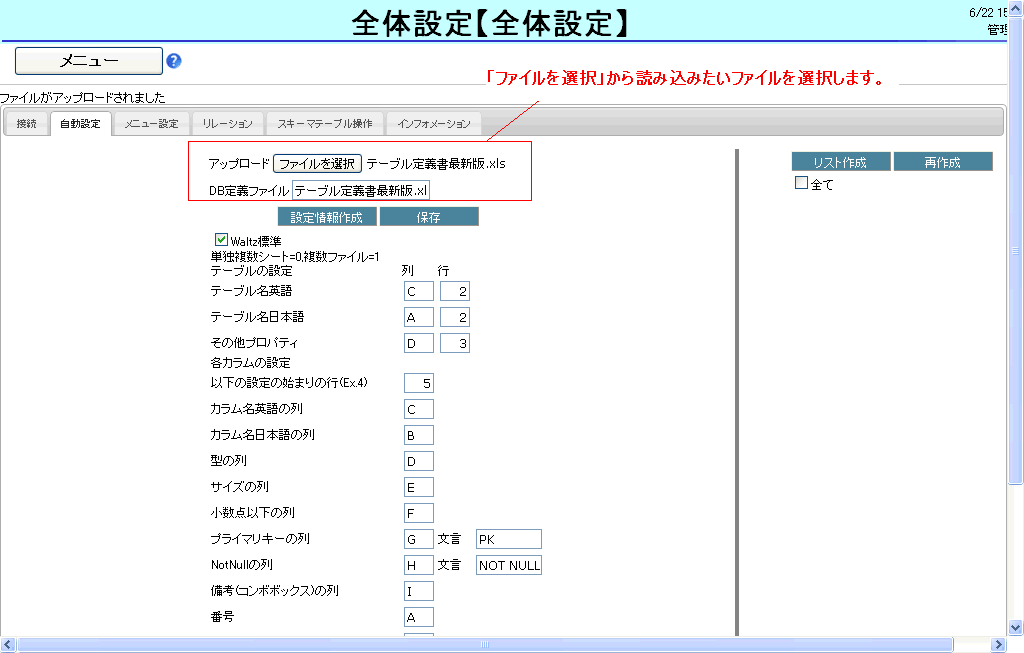This screenshot has width=1024, height=653.
Task: Open the メニュー button
Action: point(89,61)
